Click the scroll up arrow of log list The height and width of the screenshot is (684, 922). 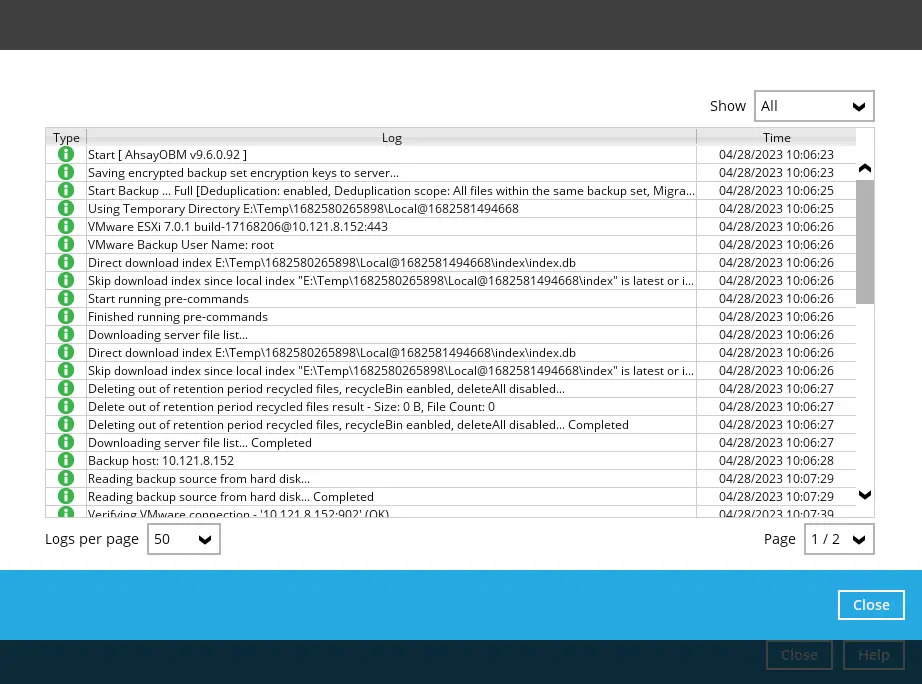[865, 169]
